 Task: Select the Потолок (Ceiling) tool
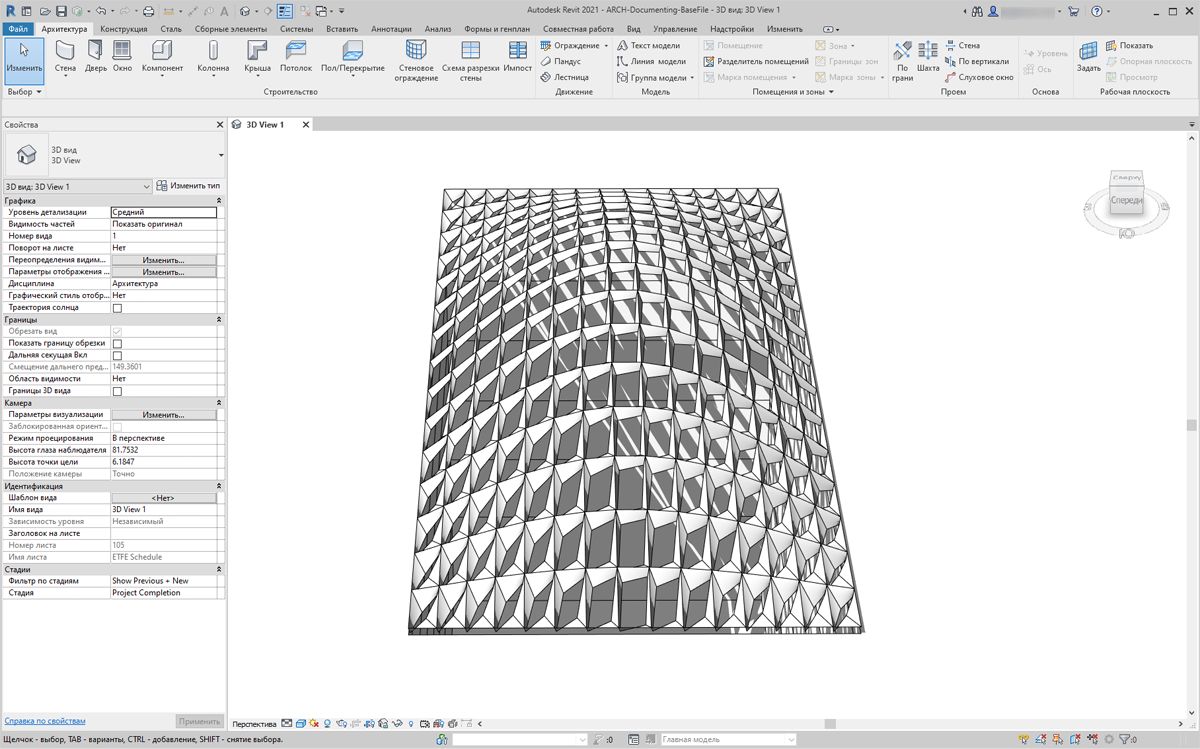tap(296, 58)
